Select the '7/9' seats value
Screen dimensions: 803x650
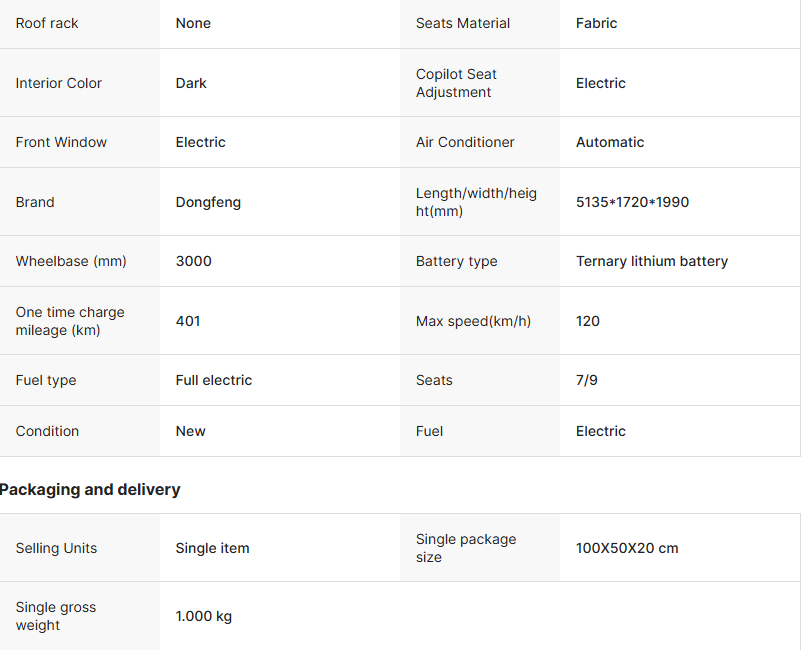pos(587,380)
